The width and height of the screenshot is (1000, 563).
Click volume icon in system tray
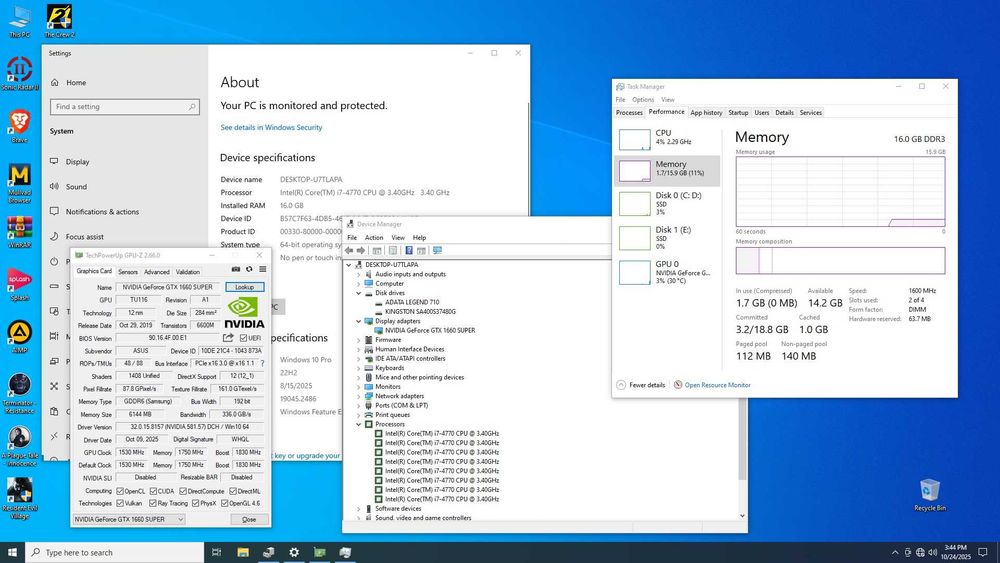coord(932,552)
